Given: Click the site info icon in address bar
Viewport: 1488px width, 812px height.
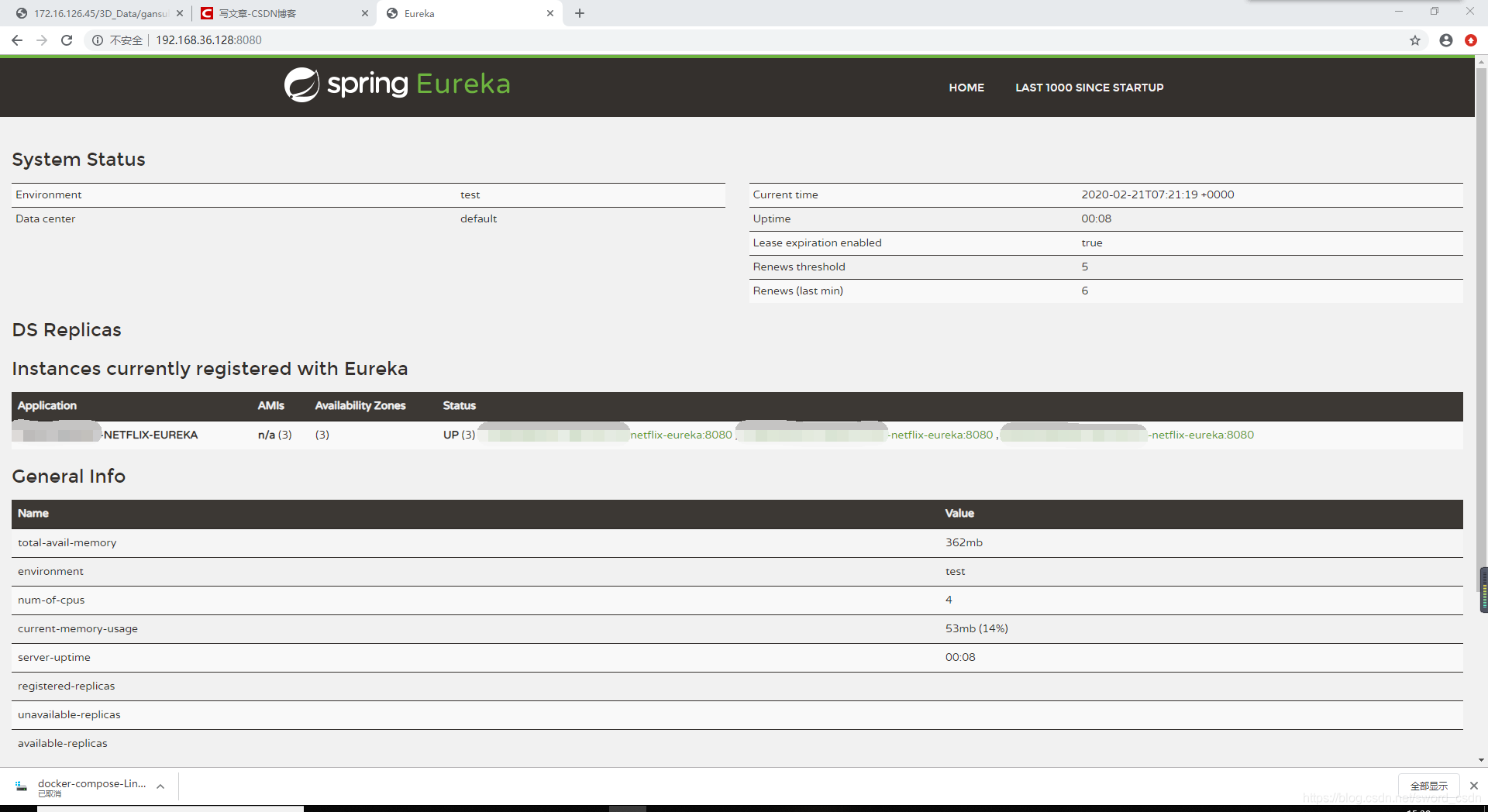Looking at the screenshot, I should [x=98, y=40].
